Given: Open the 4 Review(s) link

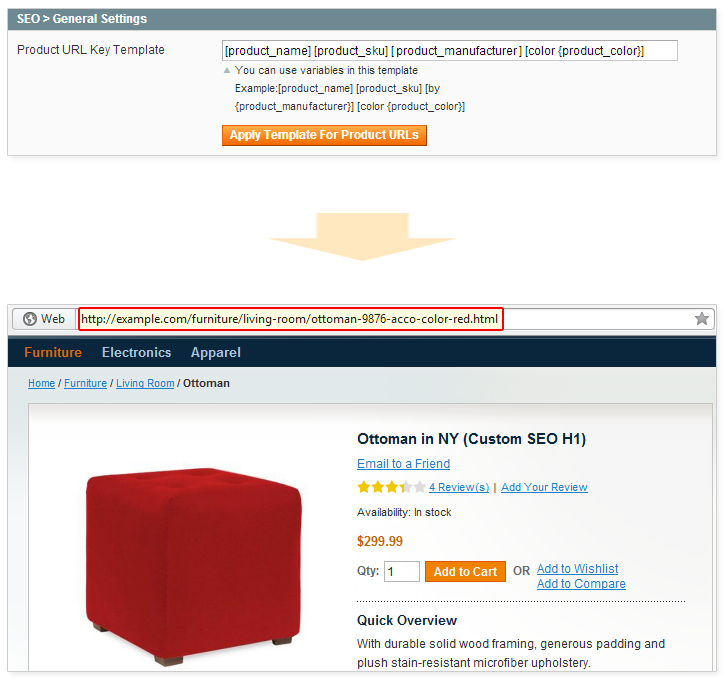Looking at the screenshot, I should tap(459, 487).
